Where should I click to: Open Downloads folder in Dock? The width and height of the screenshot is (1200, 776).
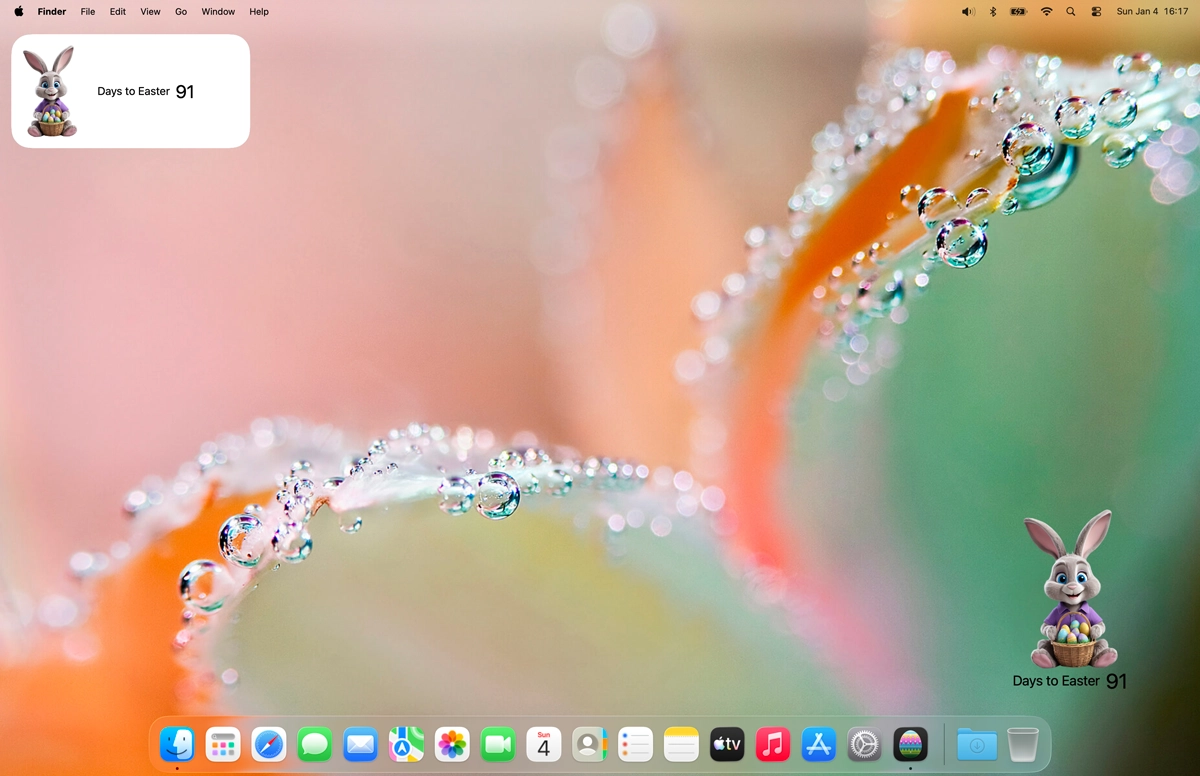click(977, 744)
